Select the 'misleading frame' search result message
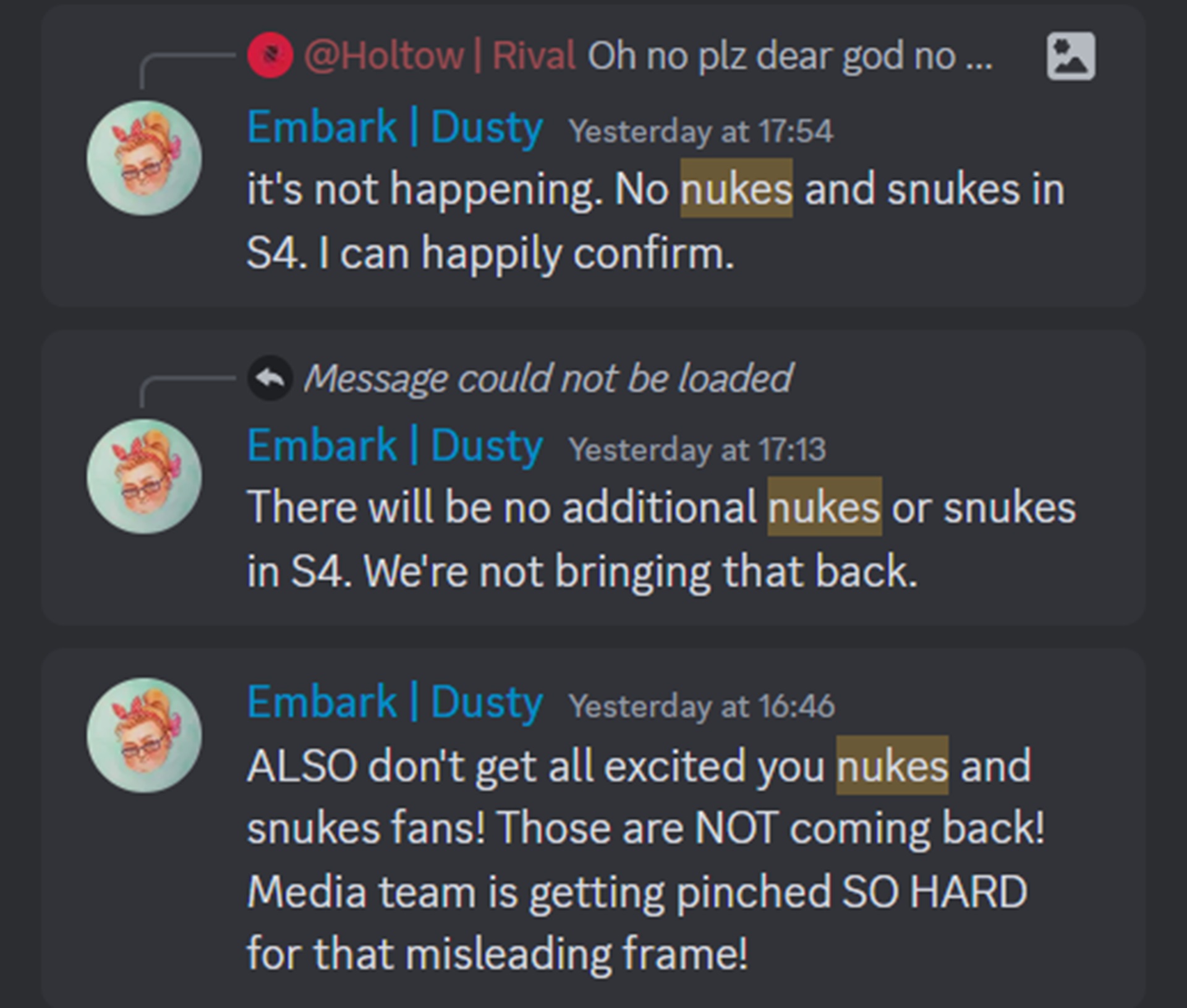This screenshot has width=1187, height=1008. (x=593, y=828)
